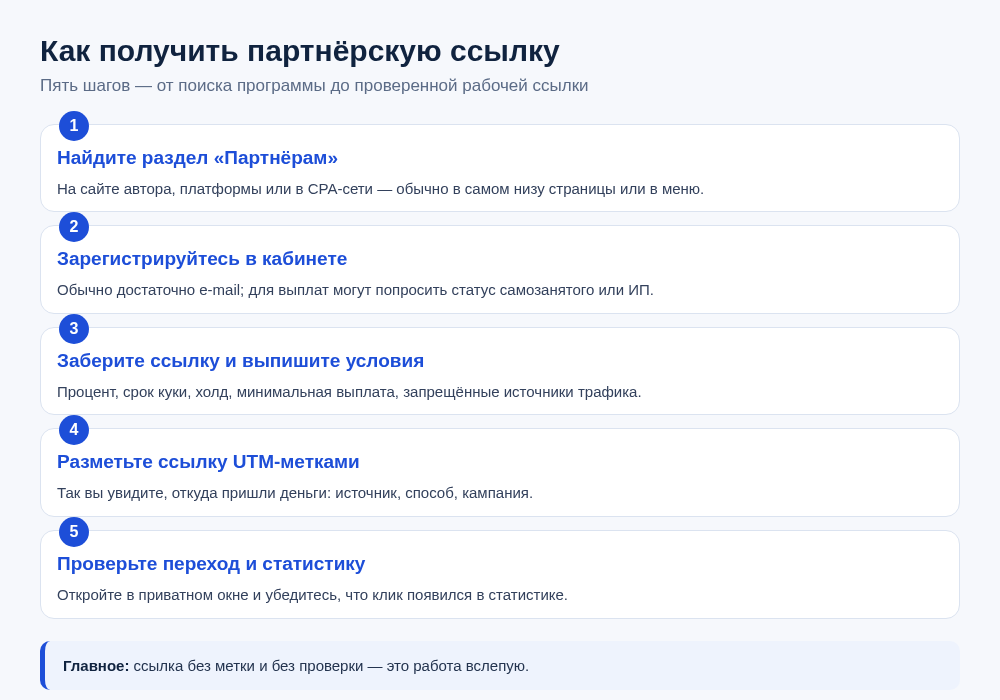
Task: Click the step 4 number badge
Action: point(74,430)
